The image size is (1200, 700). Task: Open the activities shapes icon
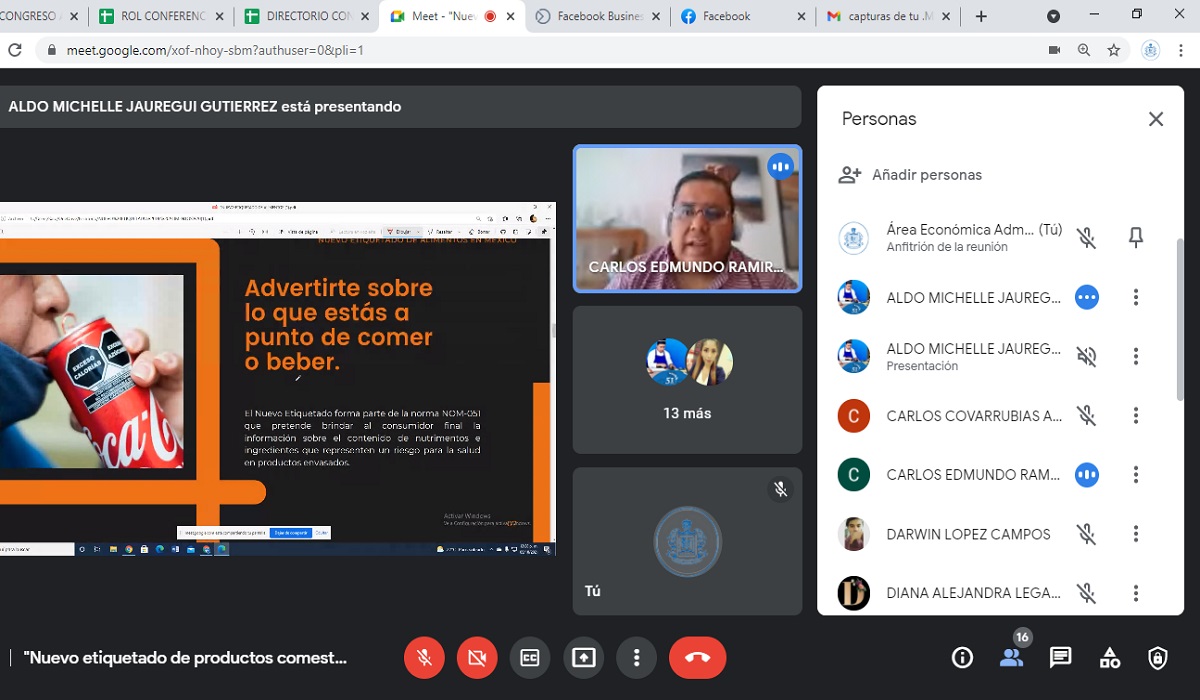1109,658
